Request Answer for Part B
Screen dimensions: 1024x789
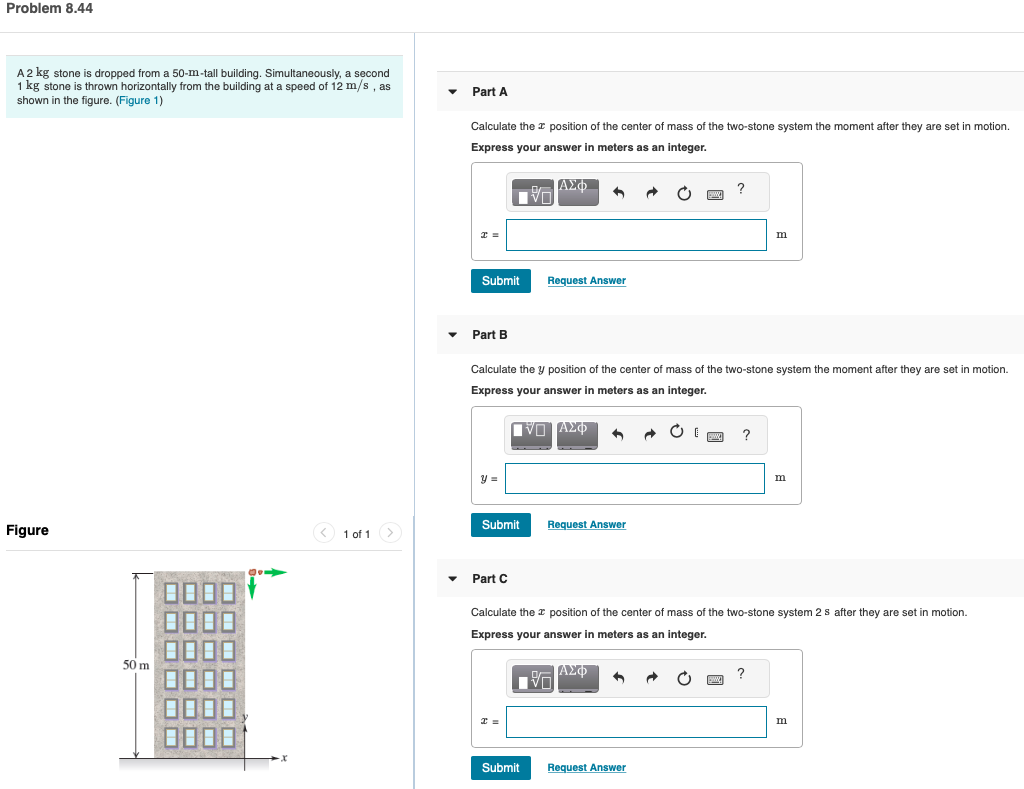[586, 525]
